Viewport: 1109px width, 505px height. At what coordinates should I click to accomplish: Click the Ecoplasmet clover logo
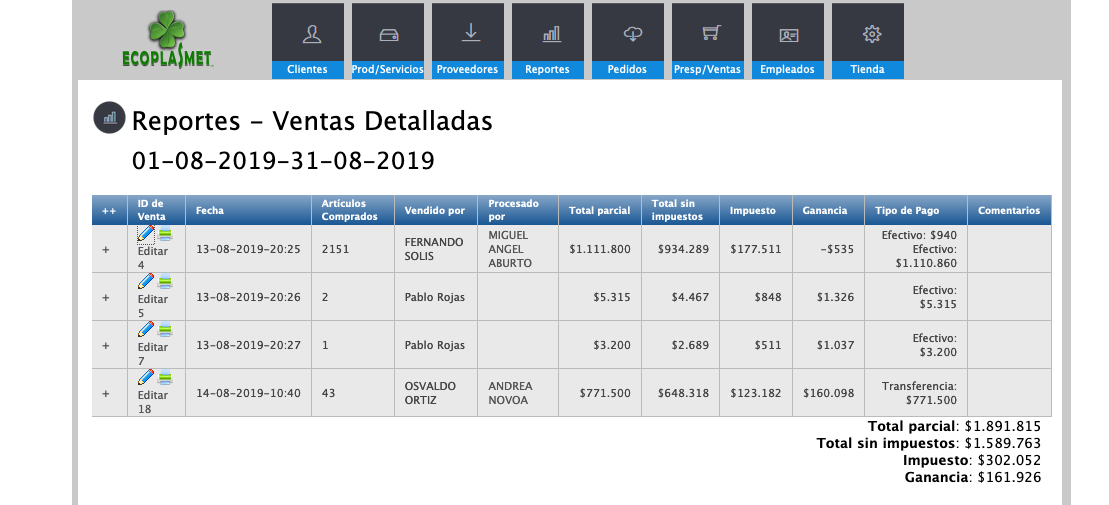click(x=165, y=40)
